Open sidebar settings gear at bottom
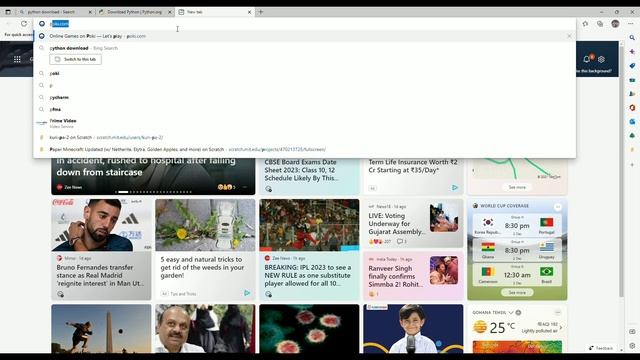Screen dimensions: 640x360 632,345
